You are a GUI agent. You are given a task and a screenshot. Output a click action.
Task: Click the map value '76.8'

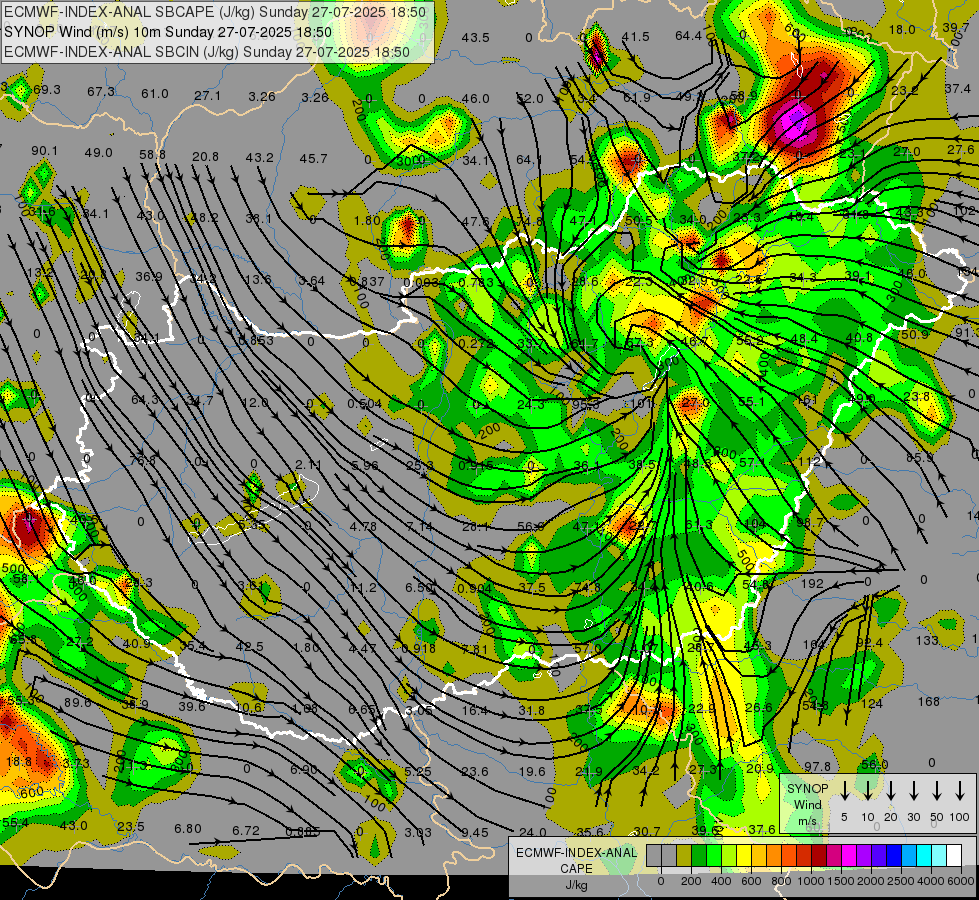143,460
